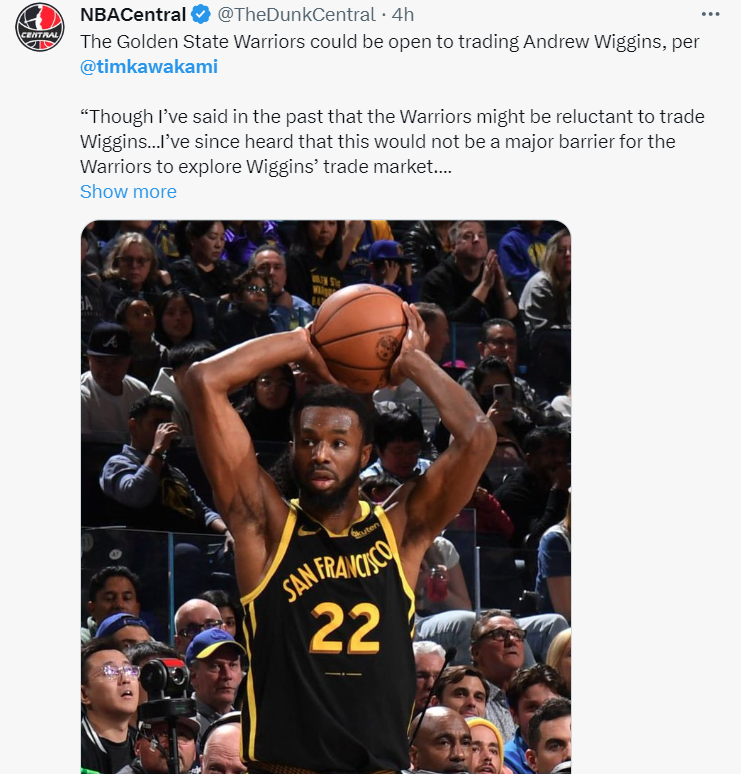Click the basketball held overhead in the photo
Screen dimensions: 741x774
pyautogui.click(x=360, y=337)
